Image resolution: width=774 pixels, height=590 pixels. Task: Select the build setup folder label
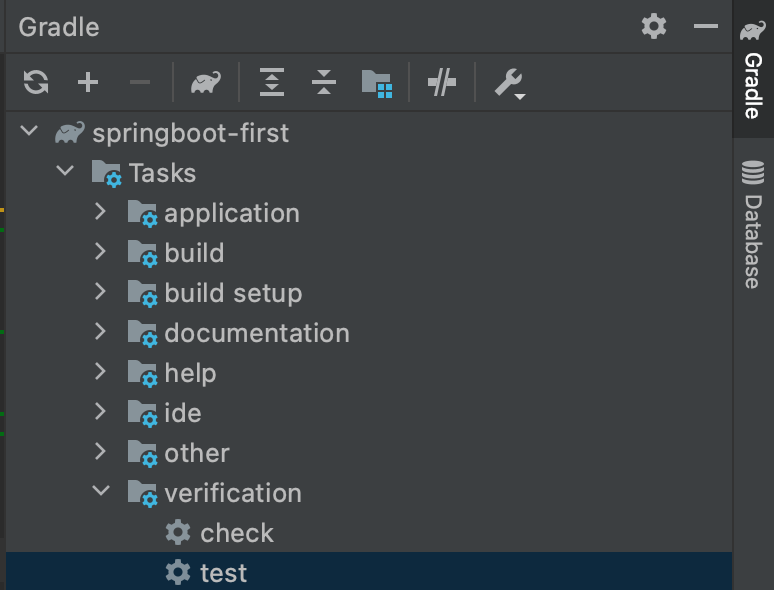point(233,293)
